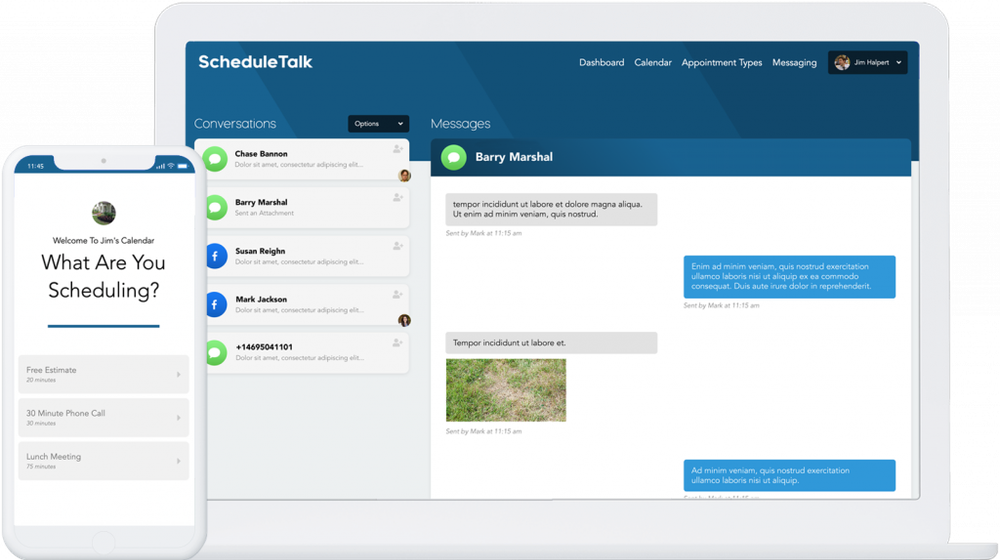The image size is (1000, 560).
Task: Click the chat icon in the Messages header
Action: click(454, 157)
